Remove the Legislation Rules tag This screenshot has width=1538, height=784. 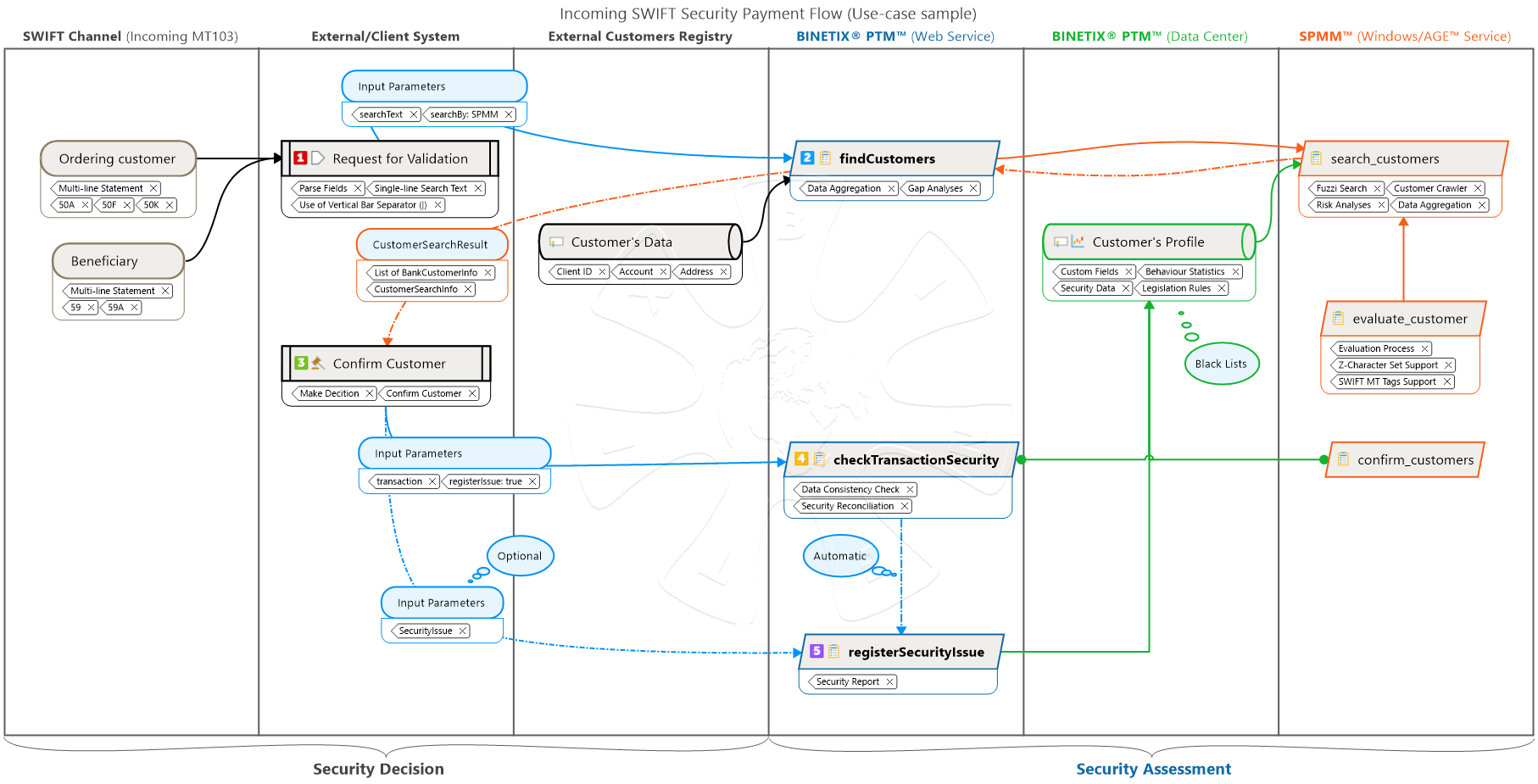pyautogui.click(x=1222, y=288)
